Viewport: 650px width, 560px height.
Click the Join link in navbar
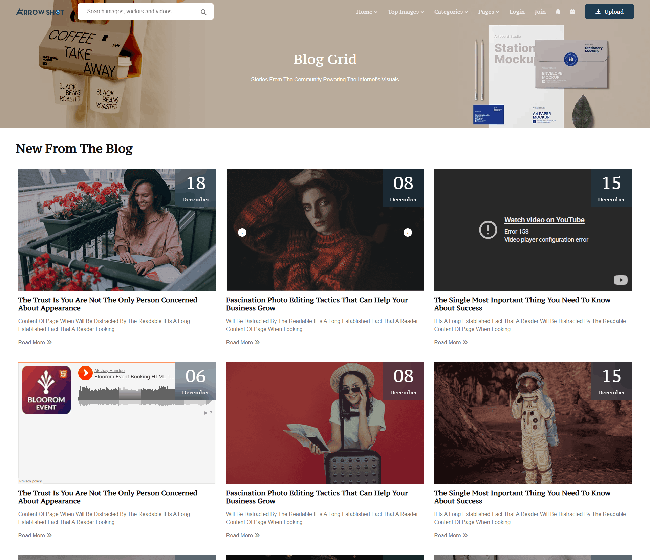(540, 13)
